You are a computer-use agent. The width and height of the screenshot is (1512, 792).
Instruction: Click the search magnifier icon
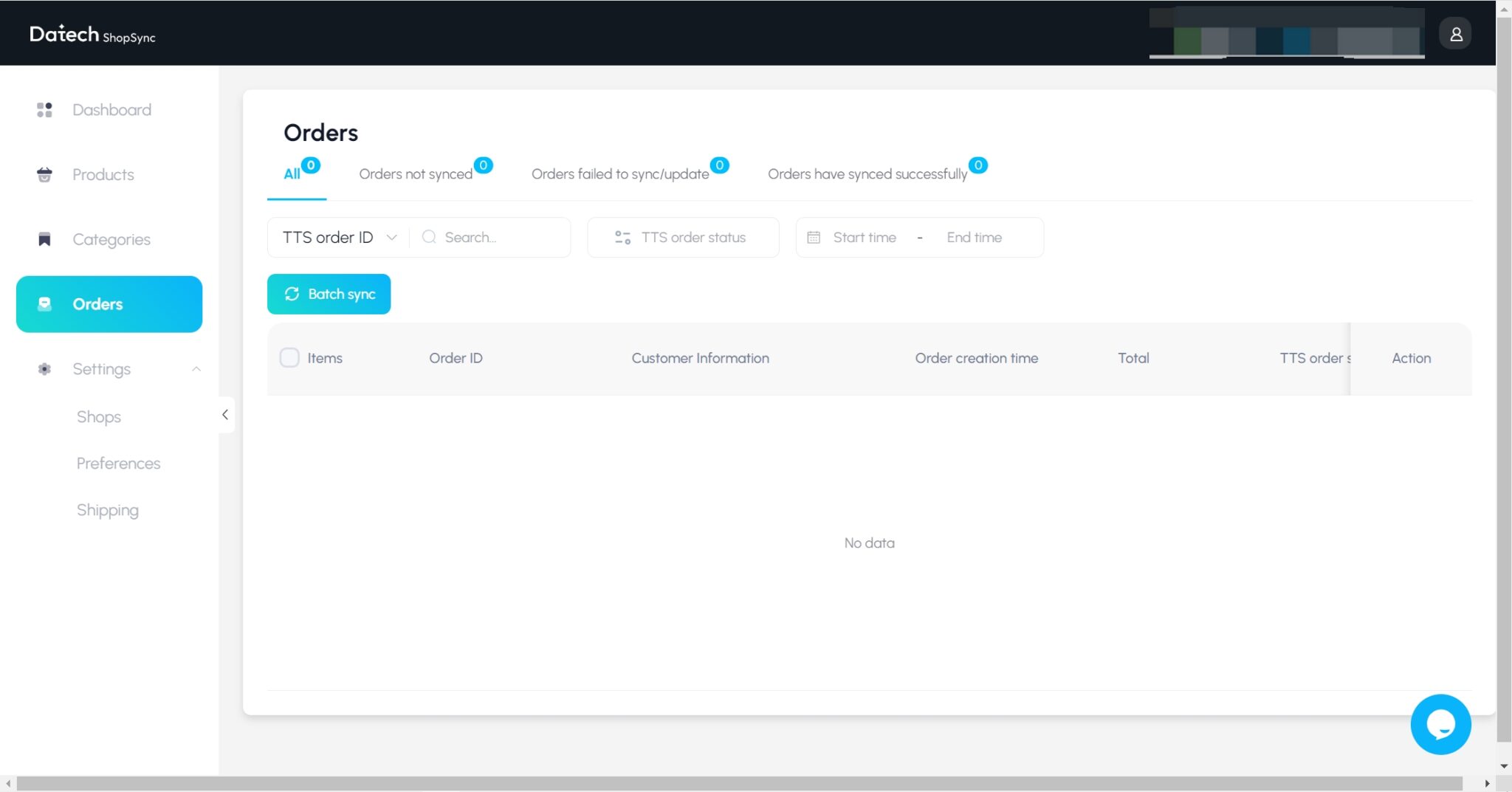click(x=429, y=237)
